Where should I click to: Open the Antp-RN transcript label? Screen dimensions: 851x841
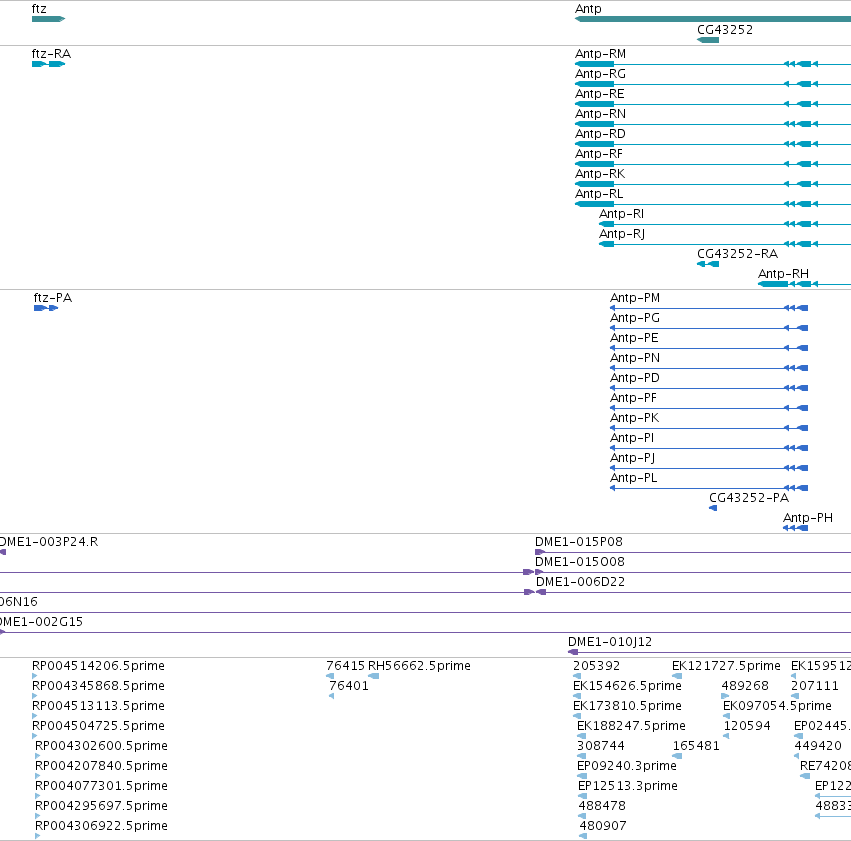[600, 114]
